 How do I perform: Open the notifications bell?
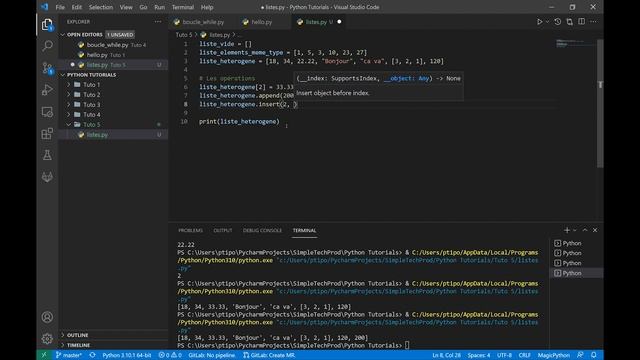click(x=594, y=355)
